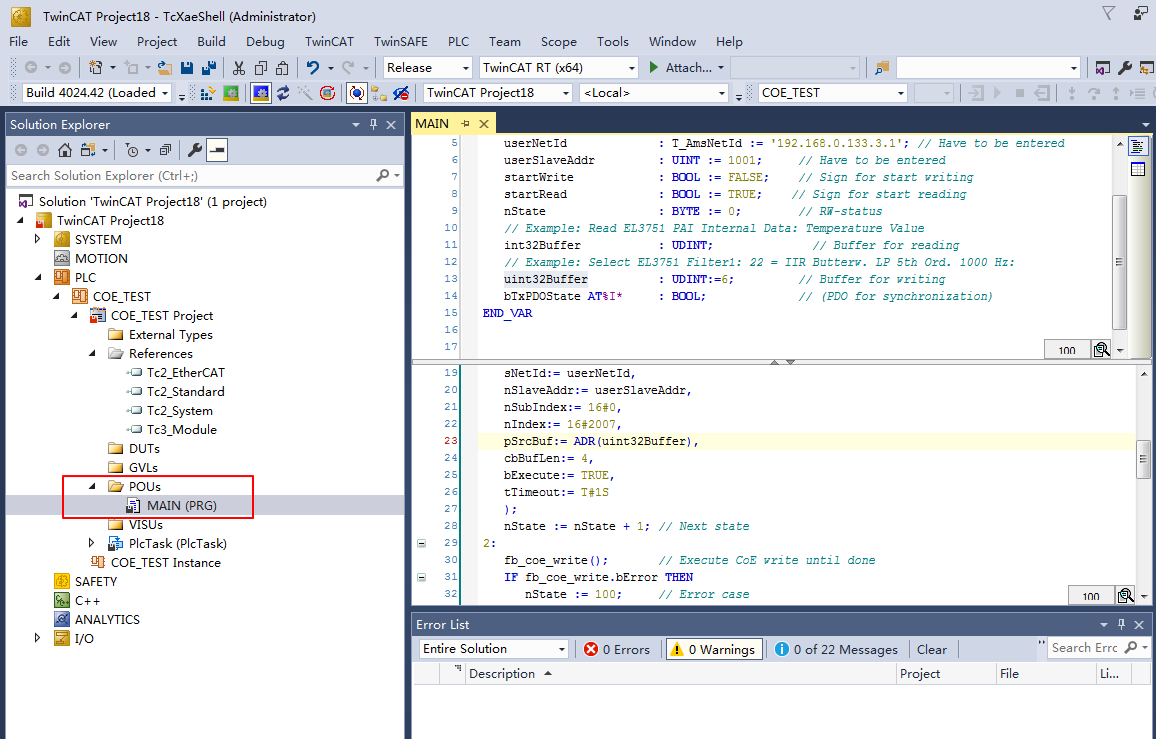Click the Copy icon in the toolbar
Screen dimensions: 1156x739
pyautogui.click(x=261, y=68)
